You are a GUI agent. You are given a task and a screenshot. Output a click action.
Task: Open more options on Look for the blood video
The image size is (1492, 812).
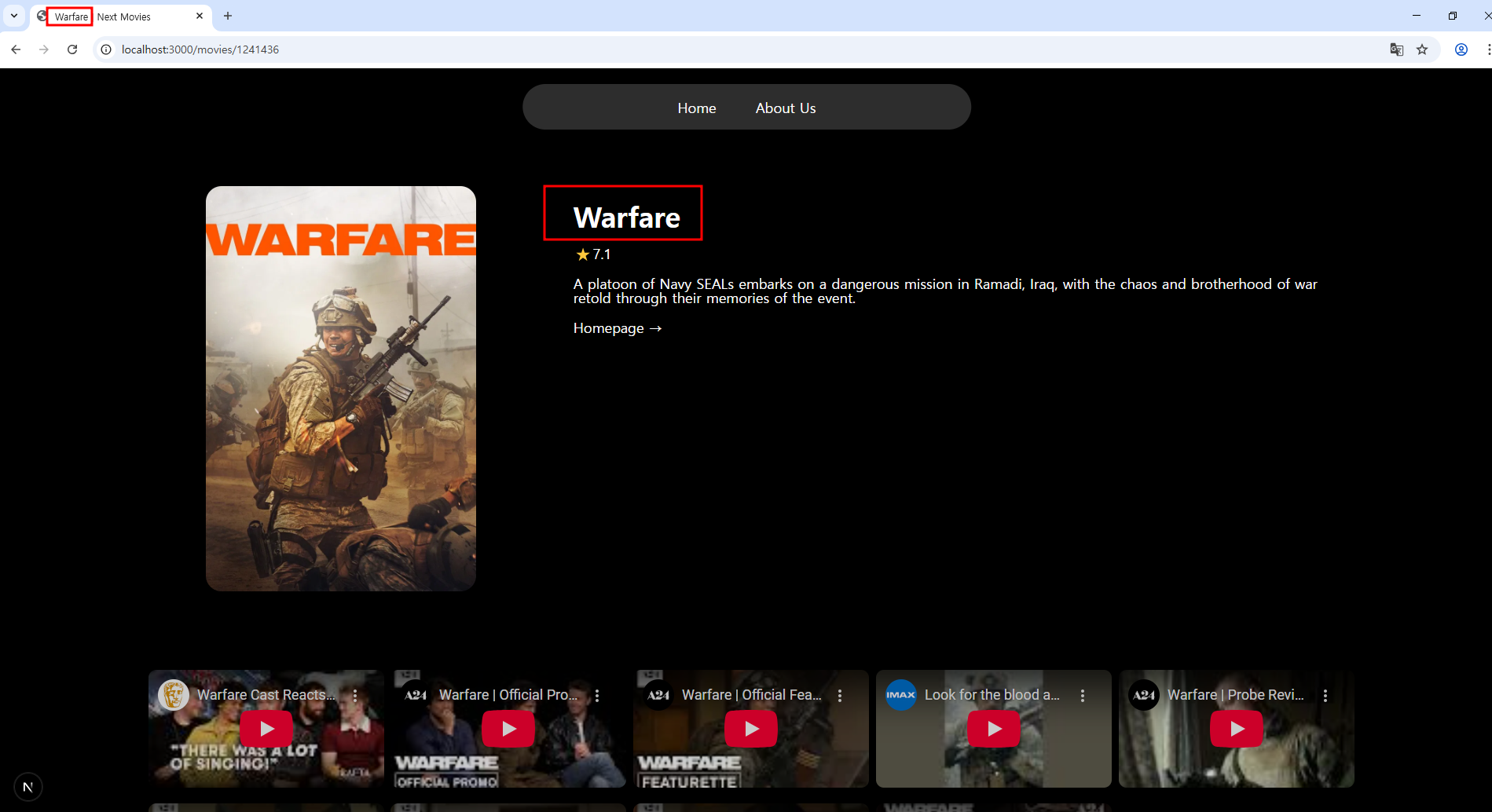click(x=1083, y=696)
